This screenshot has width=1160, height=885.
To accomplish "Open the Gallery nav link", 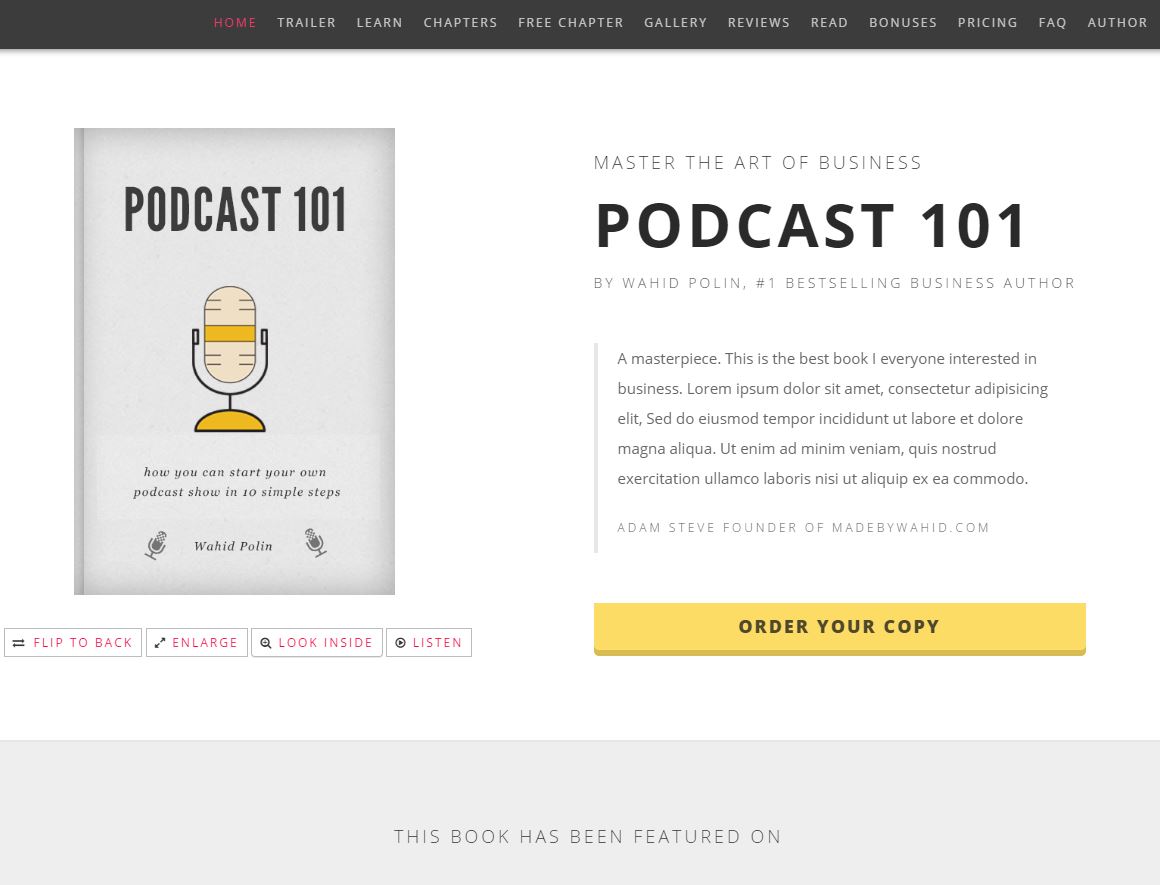I will (x=675, y=22).
